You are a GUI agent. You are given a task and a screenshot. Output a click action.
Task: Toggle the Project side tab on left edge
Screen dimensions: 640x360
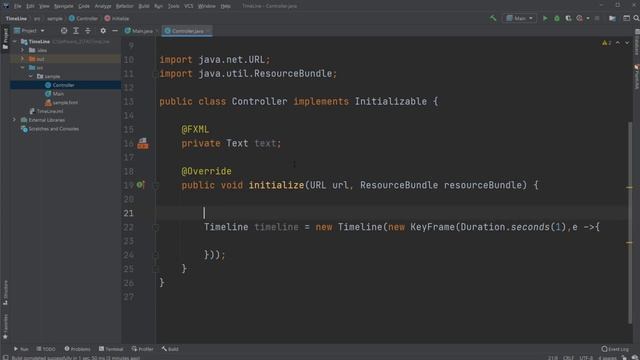pyautogui.click(x=5, y=39)
